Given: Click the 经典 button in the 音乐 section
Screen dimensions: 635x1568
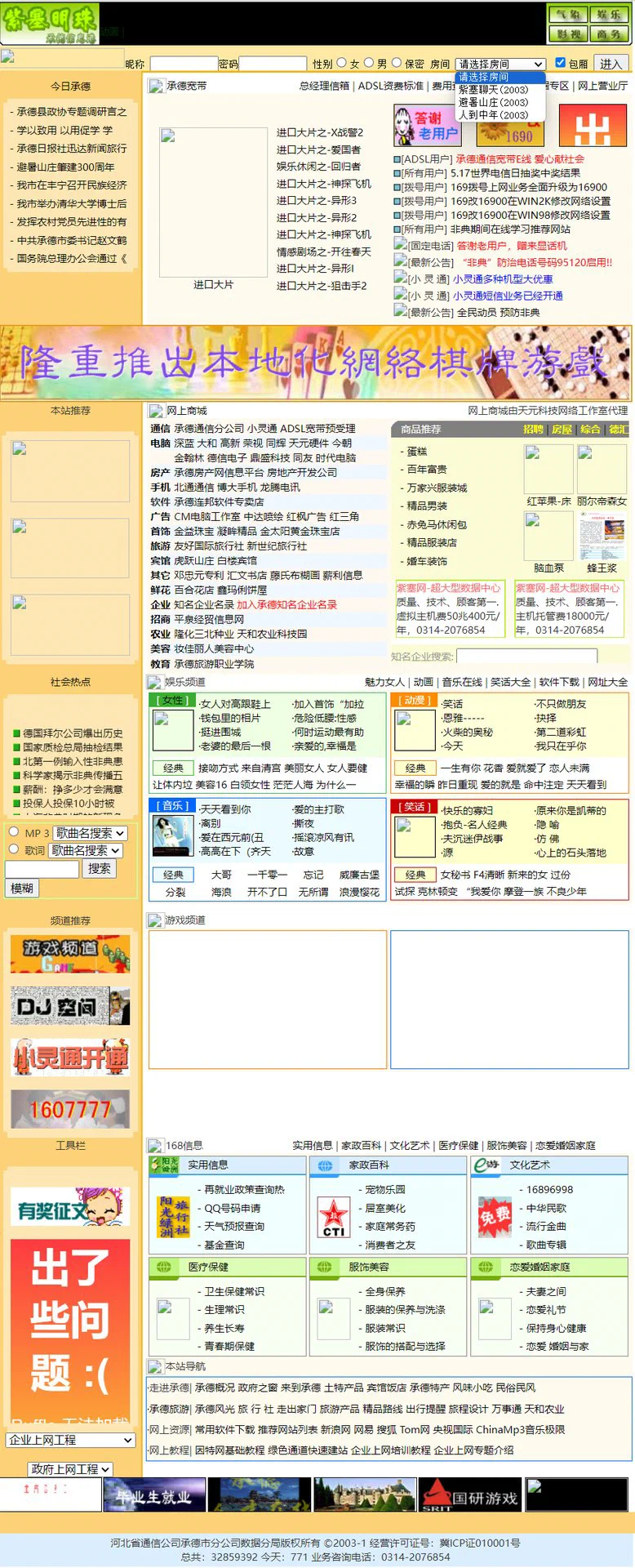Looking at the screenshot, I should tap(172, 874).
